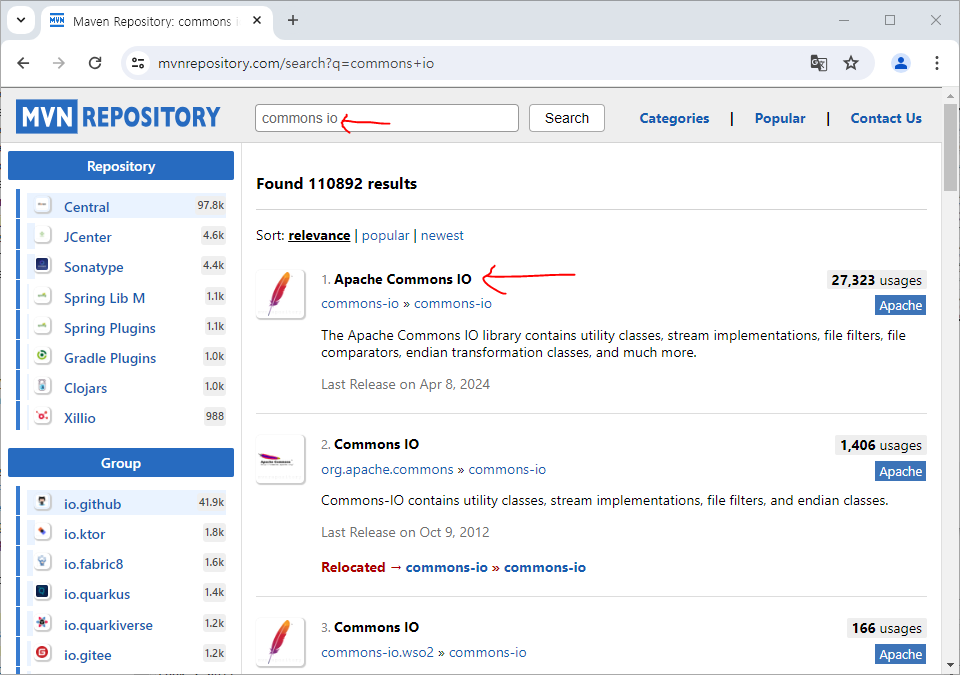Select the Xillio repository link
The width and height of the screenshot is (960, 675).
click(80, 418)
